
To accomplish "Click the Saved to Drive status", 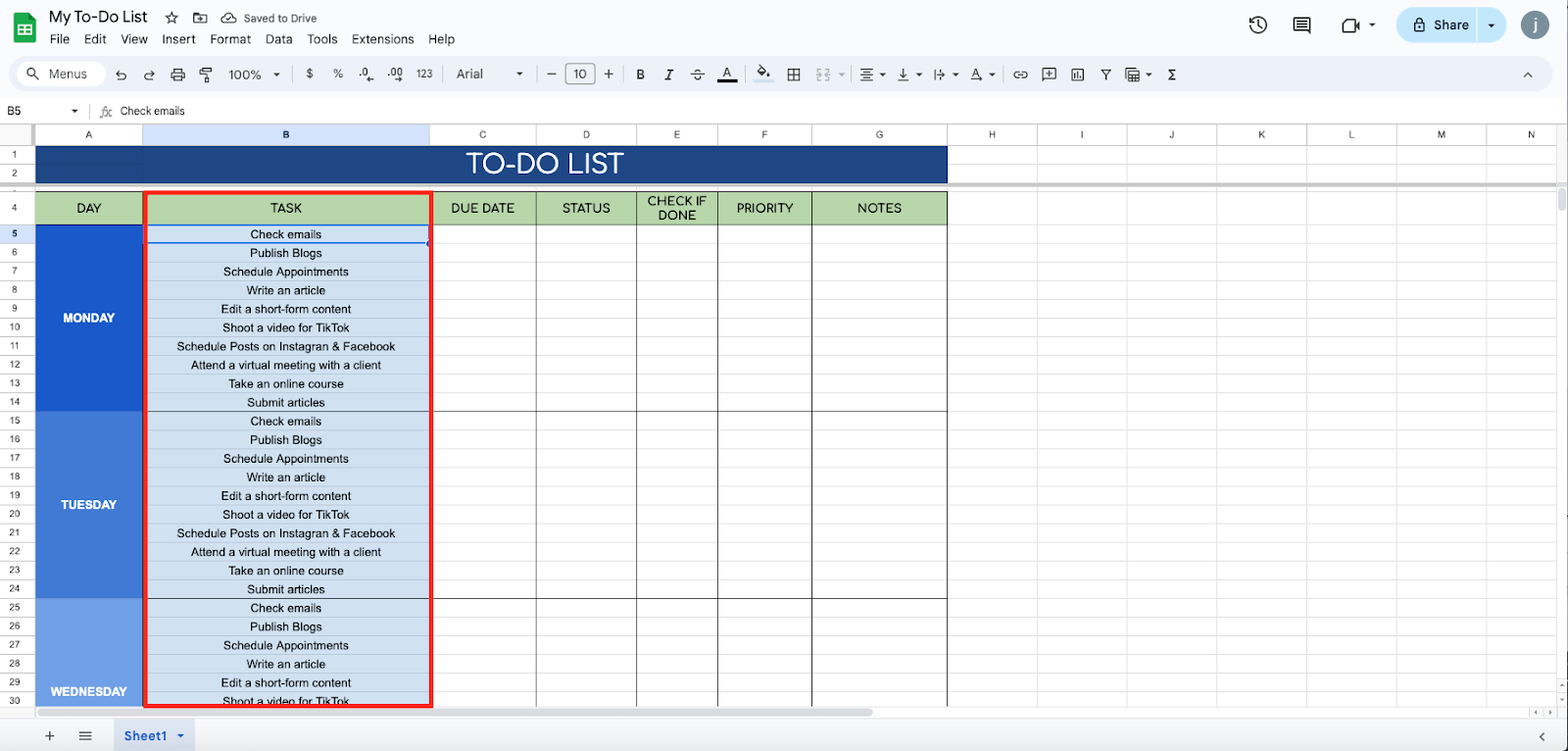I will [269, 18].
